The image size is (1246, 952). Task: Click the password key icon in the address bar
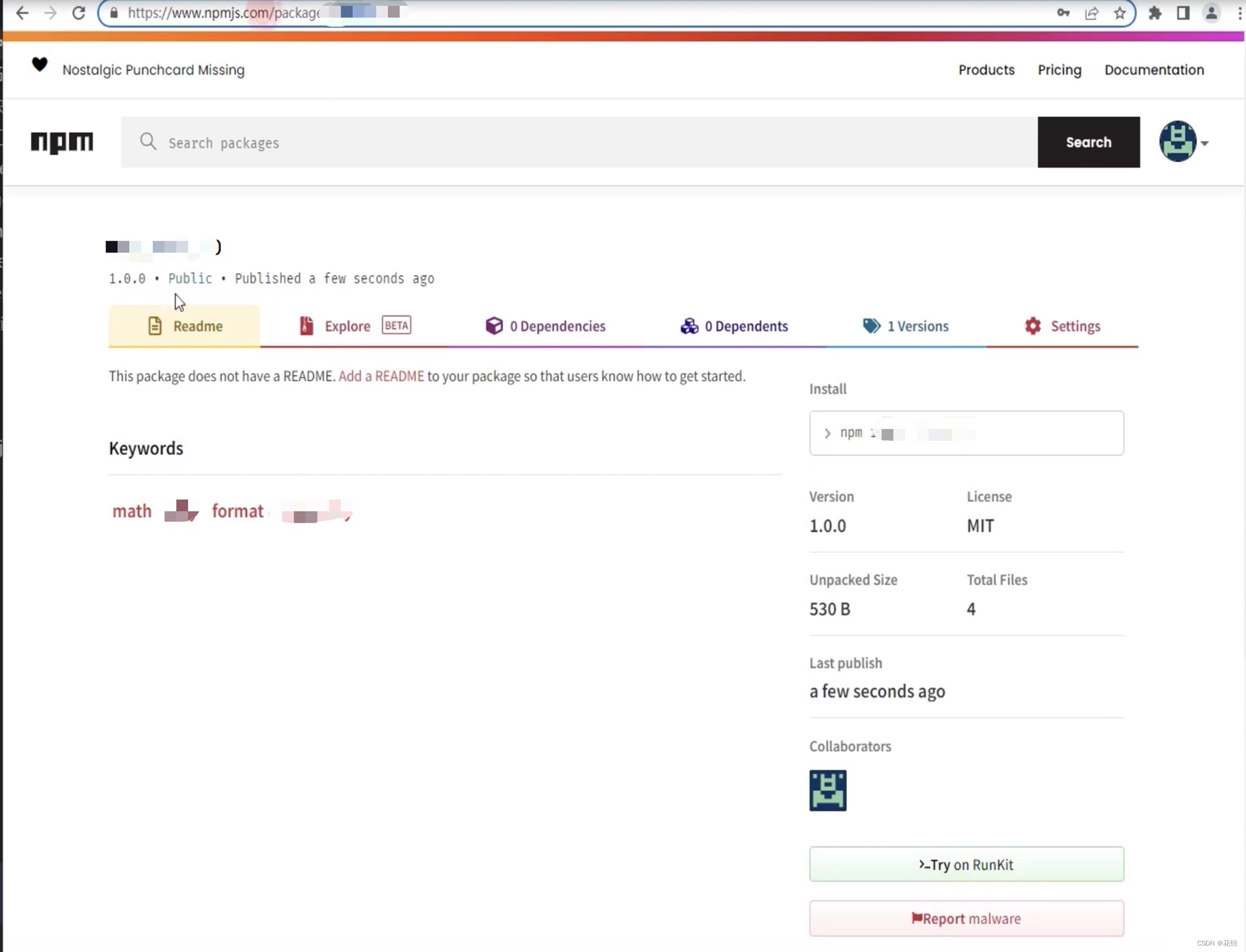point(1063,13)
